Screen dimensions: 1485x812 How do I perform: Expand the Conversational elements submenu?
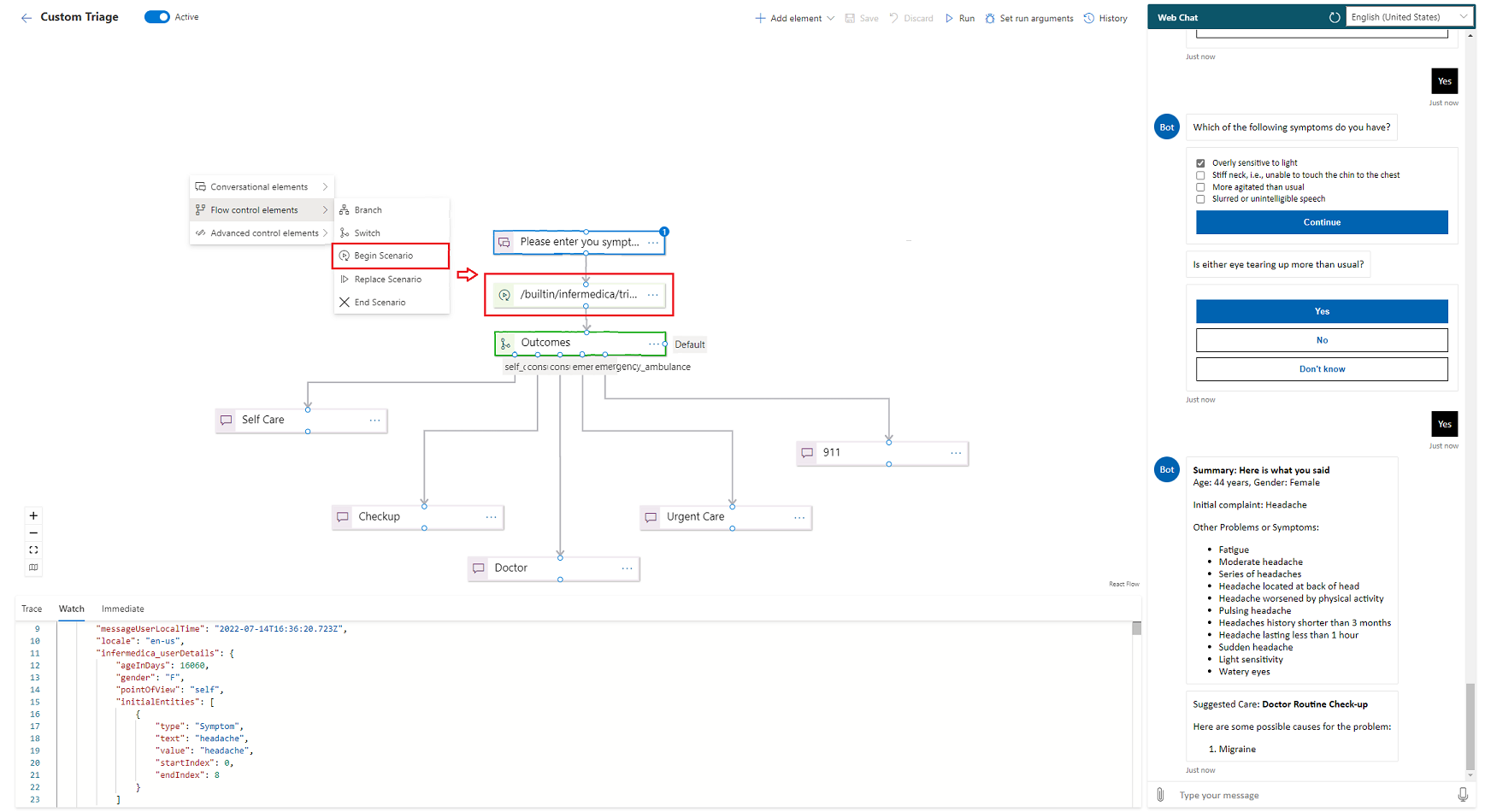tap(261, 186)
